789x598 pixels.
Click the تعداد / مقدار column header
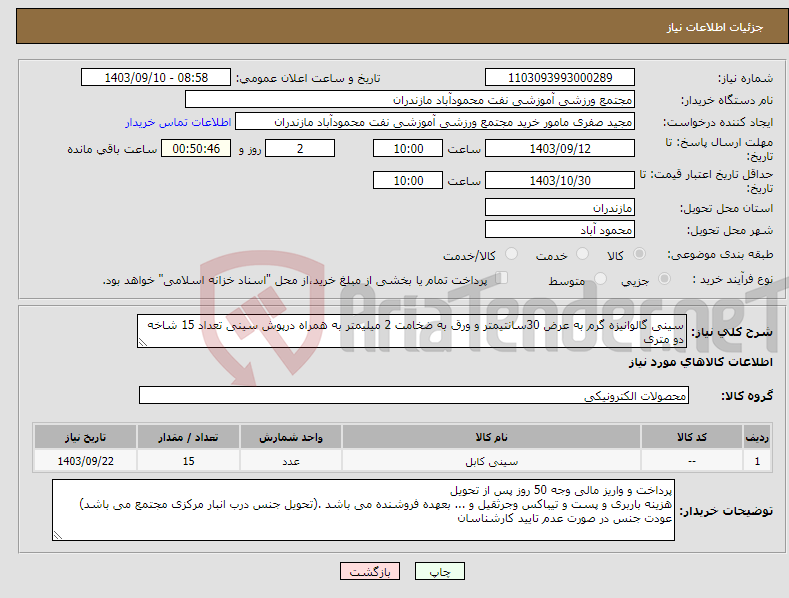coord(188,437)
